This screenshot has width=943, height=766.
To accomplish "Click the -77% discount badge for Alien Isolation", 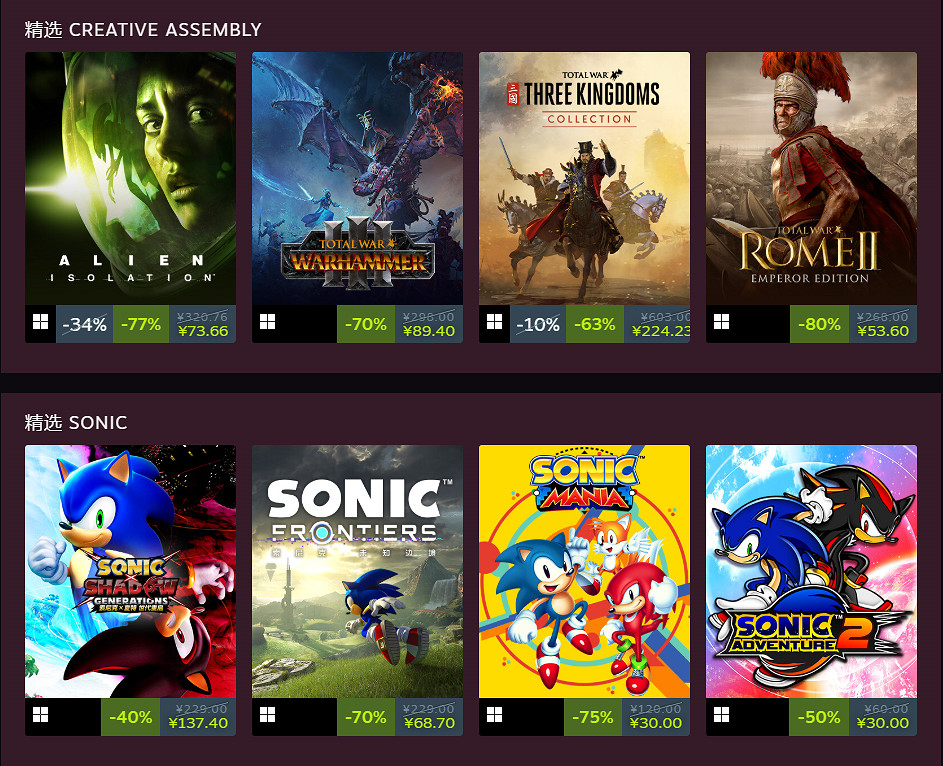I will tap(141, 324).
